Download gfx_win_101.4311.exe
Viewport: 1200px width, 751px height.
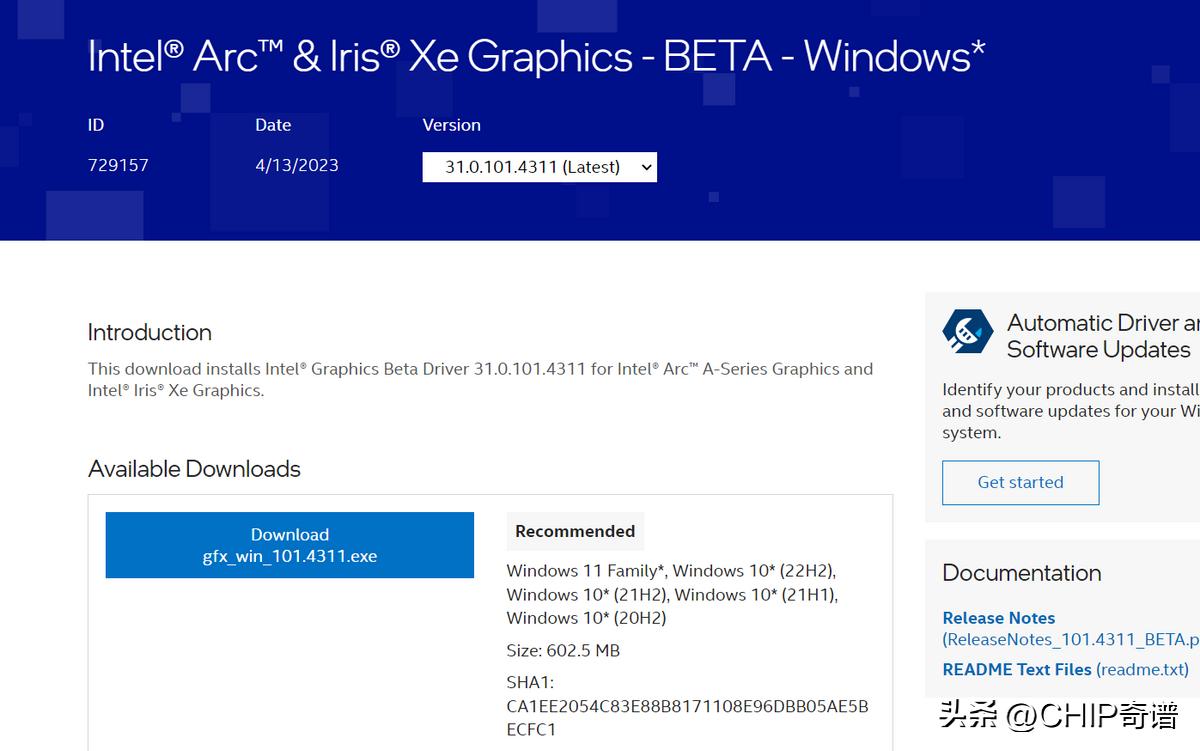click(x=289, y=545)
